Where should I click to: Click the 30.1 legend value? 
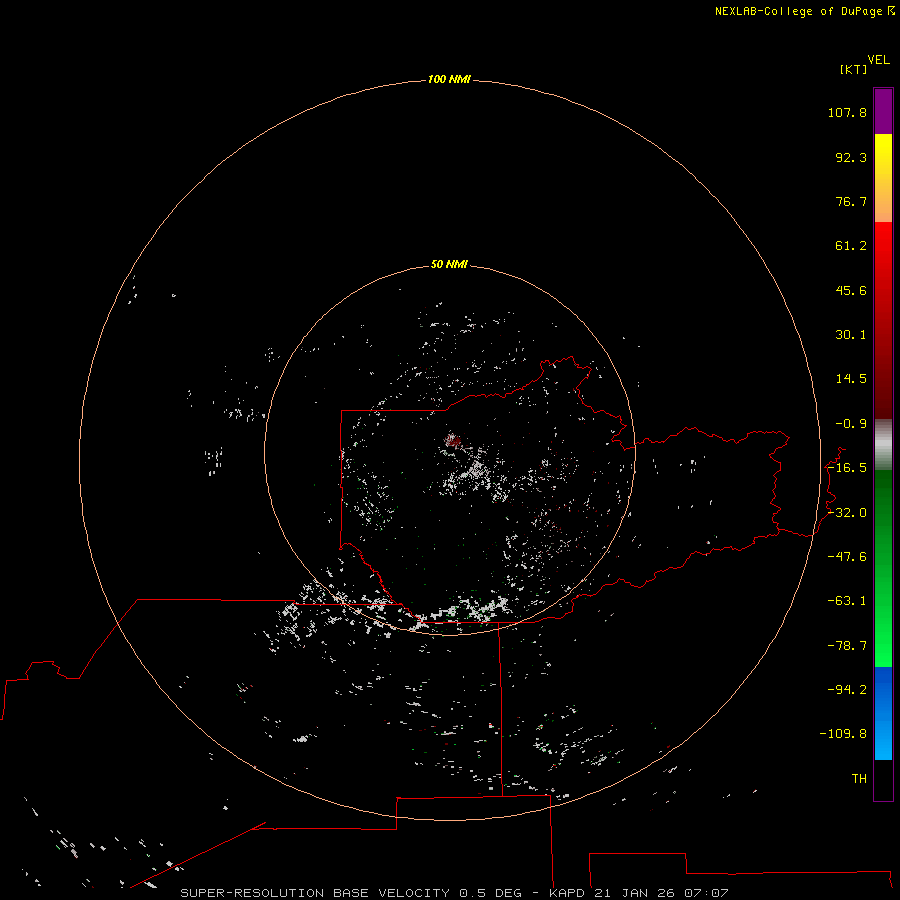pyautogui.click(x=851, y=335)
